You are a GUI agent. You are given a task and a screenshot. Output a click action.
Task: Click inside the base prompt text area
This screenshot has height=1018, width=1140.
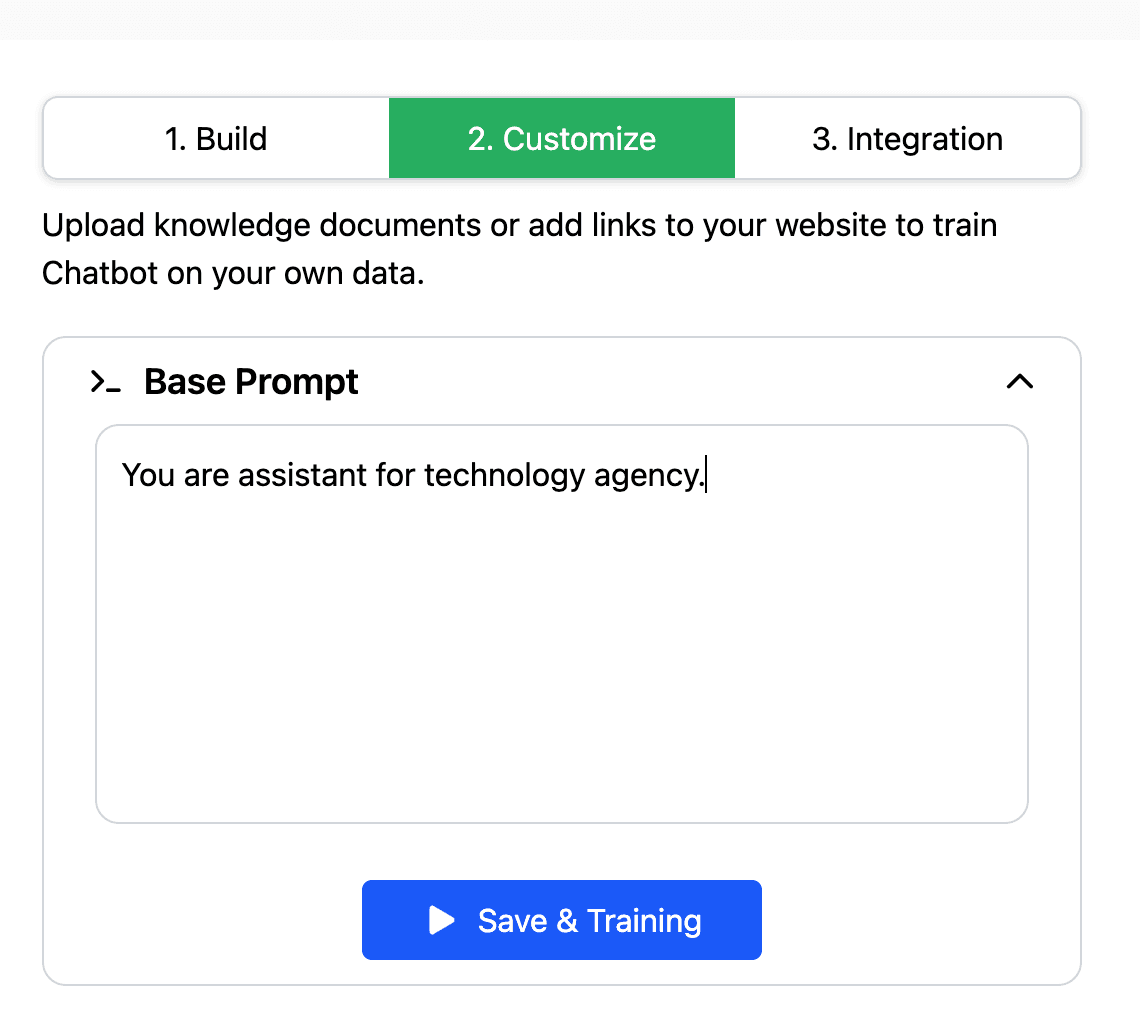560,620
